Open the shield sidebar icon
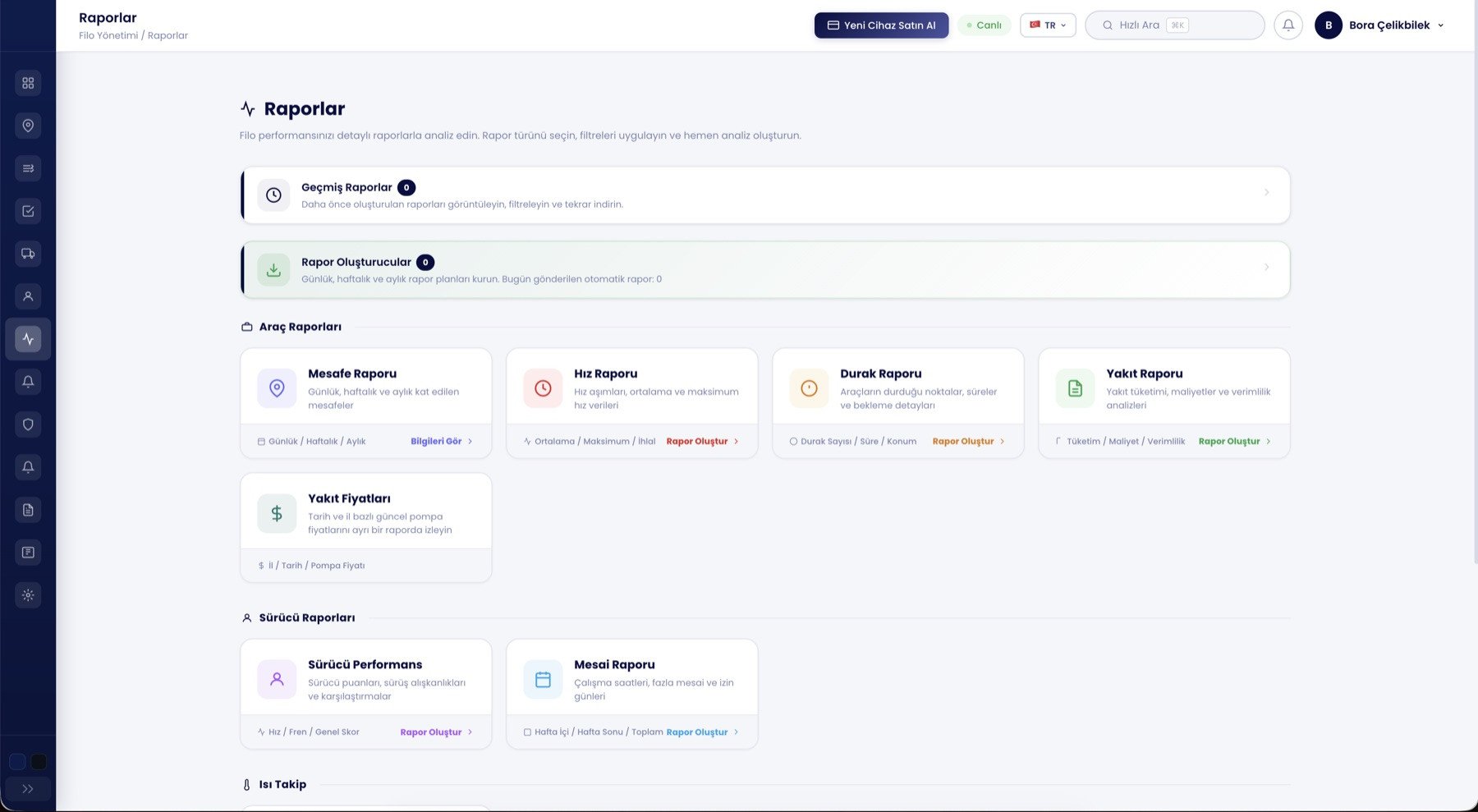Screen dimensions: 1478x812 (x=28, y=424)
